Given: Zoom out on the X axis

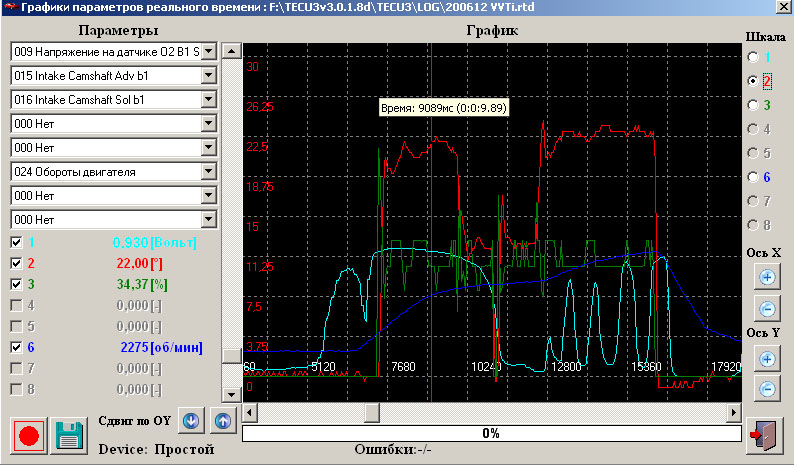Looking at the screenshot, I should [766, 309].
